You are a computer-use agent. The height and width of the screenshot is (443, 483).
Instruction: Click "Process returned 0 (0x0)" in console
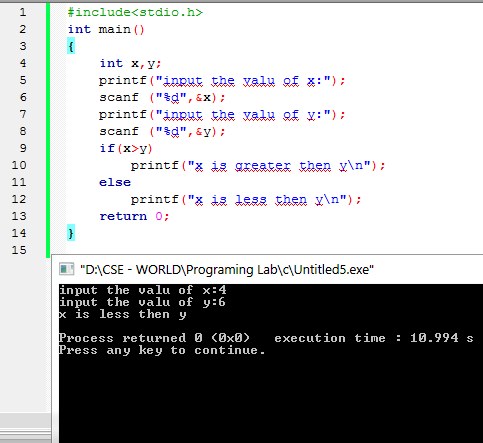[x=154, y=338]
